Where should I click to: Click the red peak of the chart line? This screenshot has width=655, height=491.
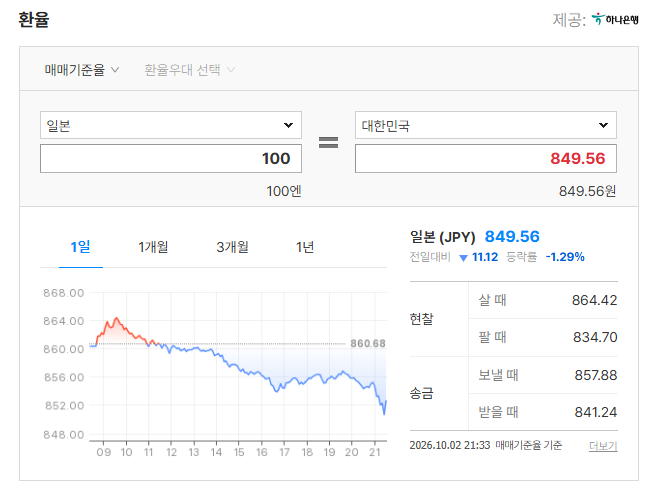[117, 318]
